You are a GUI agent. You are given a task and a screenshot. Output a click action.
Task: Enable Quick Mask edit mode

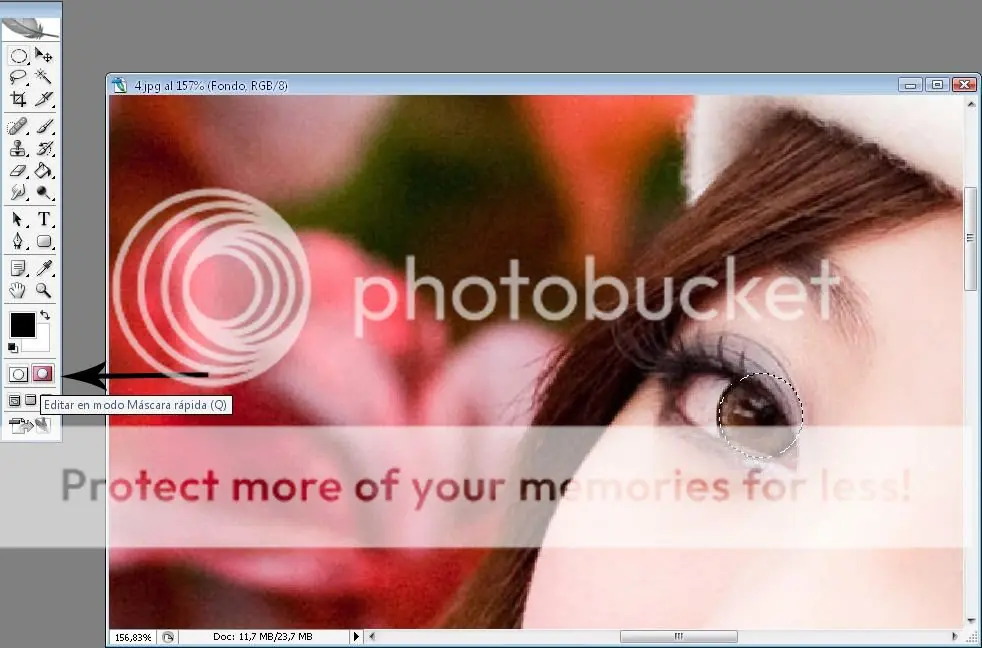click(x=43, y=374)
